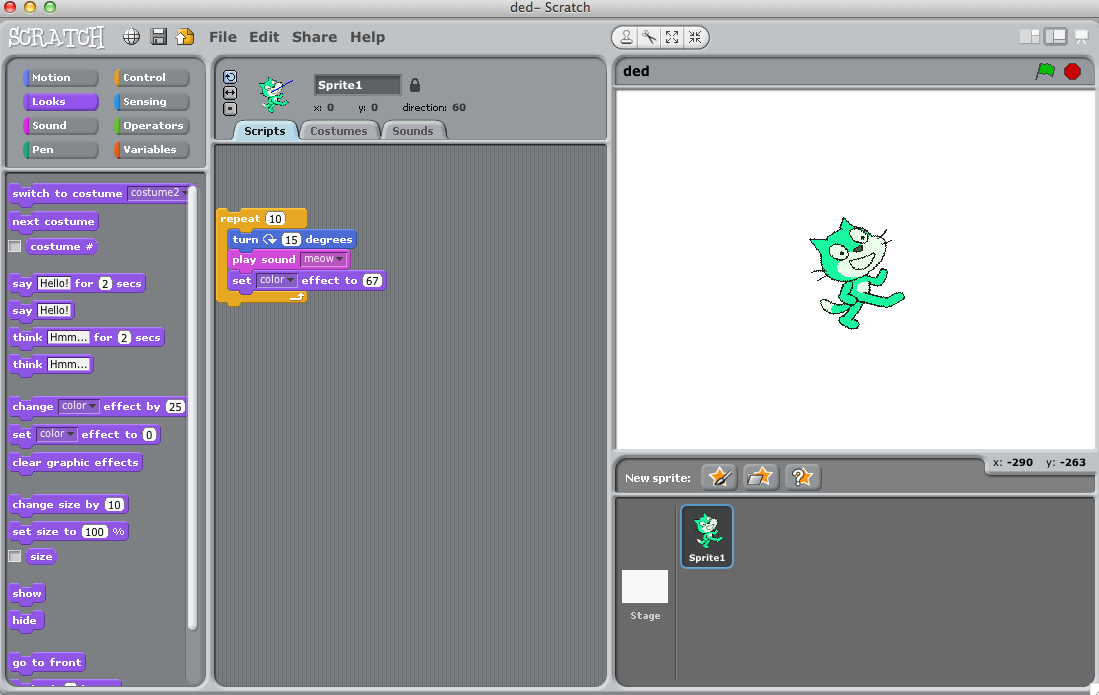Enable the costume # stage monitor

15,246
